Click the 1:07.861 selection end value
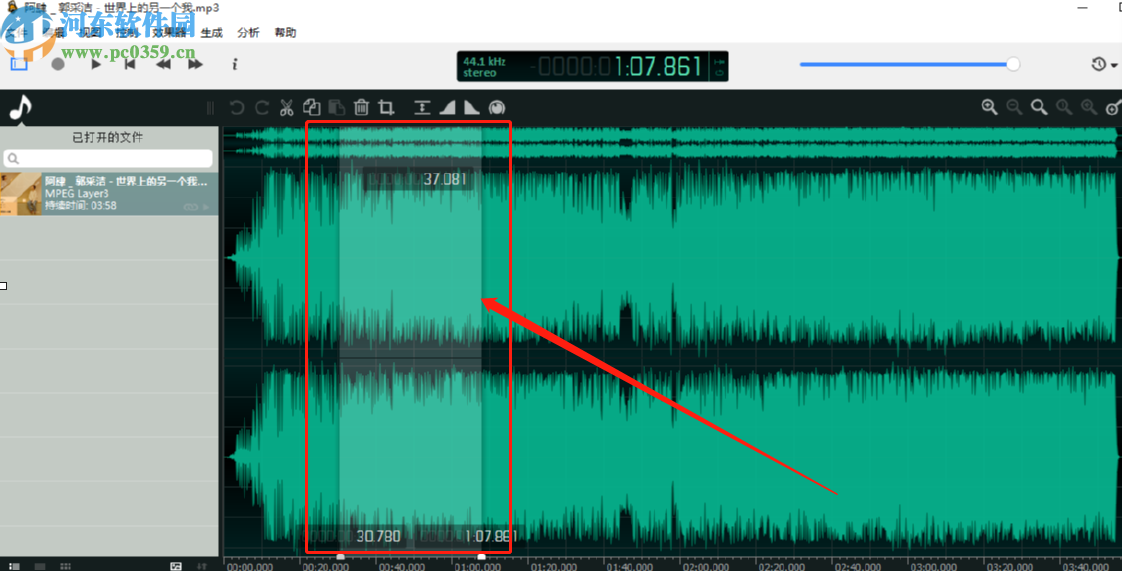Image resolution: width=1122 pixels, height=571 pixels. click(x=490, y=536)
